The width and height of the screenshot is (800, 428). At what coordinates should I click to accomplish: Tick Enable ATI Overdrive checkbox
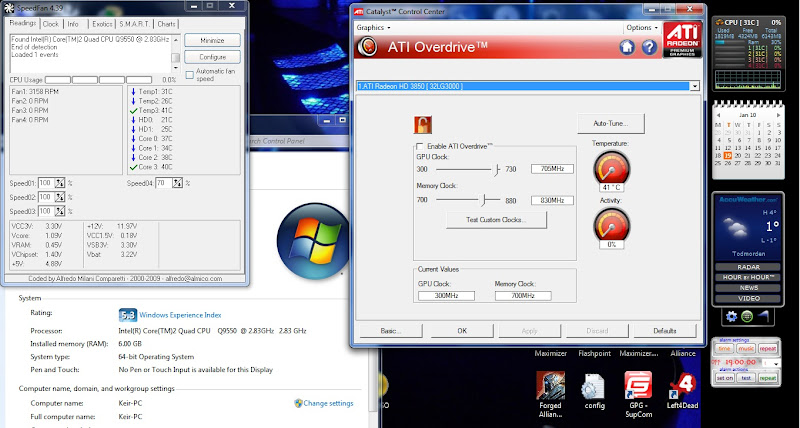click(419, 146)
